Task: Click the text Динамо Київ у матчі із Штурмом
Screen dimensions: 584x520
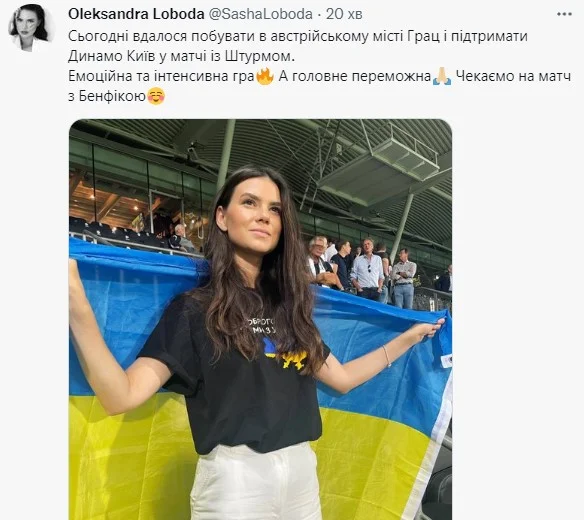Action: [181, 56]
